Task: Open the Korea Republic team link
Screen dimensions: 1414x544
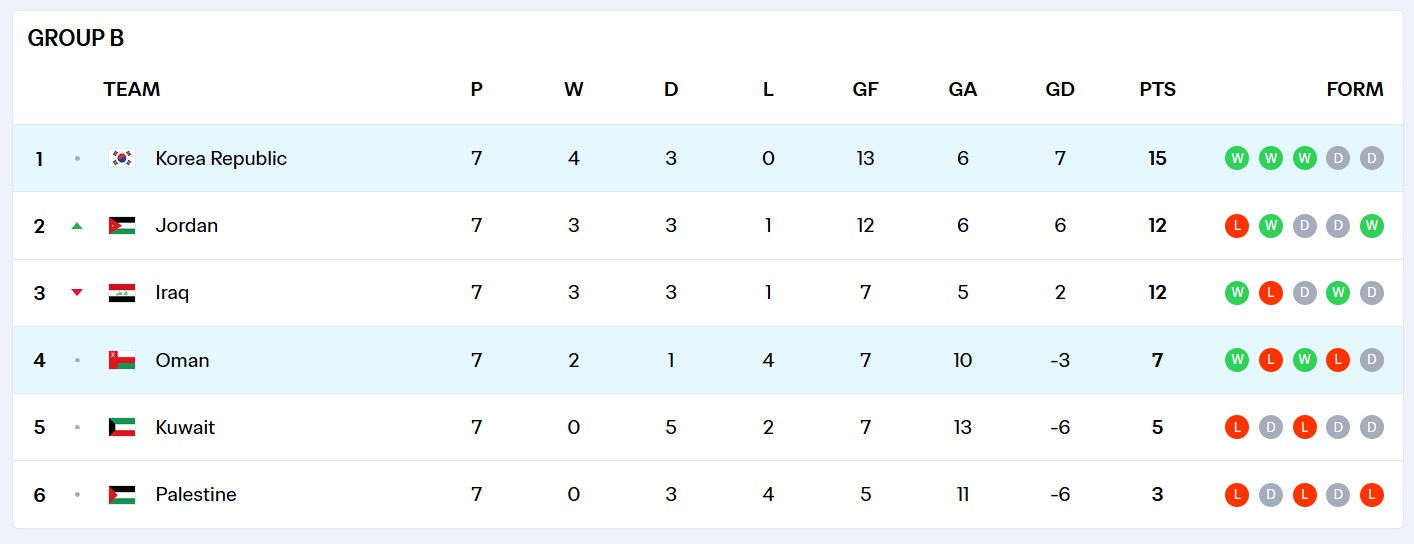Action: (221, 158)
